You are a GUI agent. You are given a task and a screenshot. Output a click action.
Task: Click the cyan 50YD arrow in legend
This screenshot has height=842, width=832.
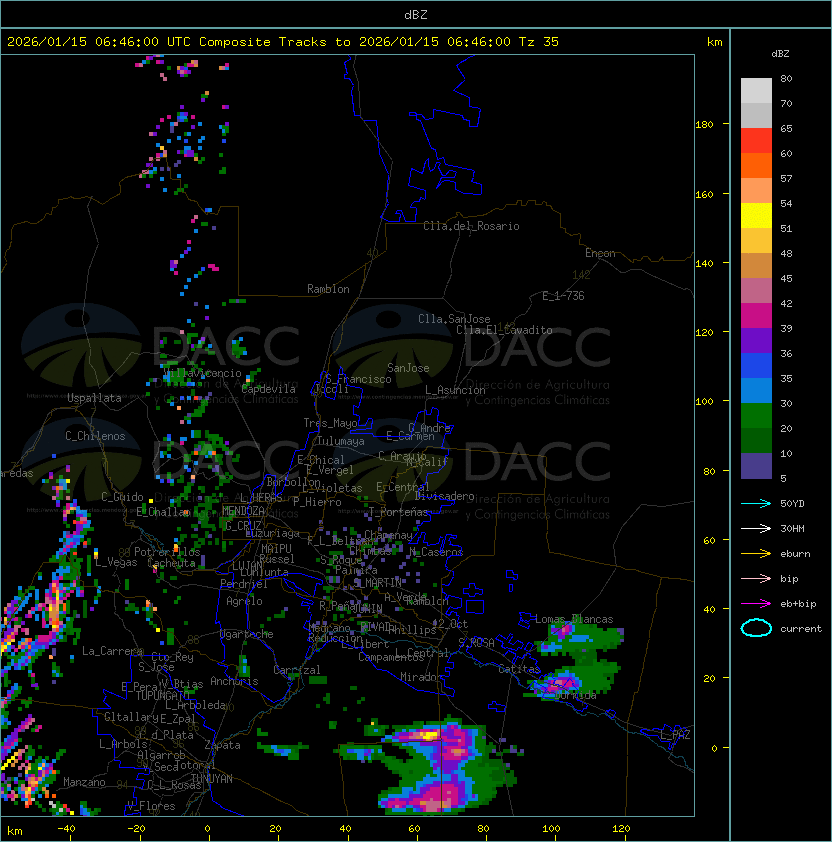click(756, 503)
